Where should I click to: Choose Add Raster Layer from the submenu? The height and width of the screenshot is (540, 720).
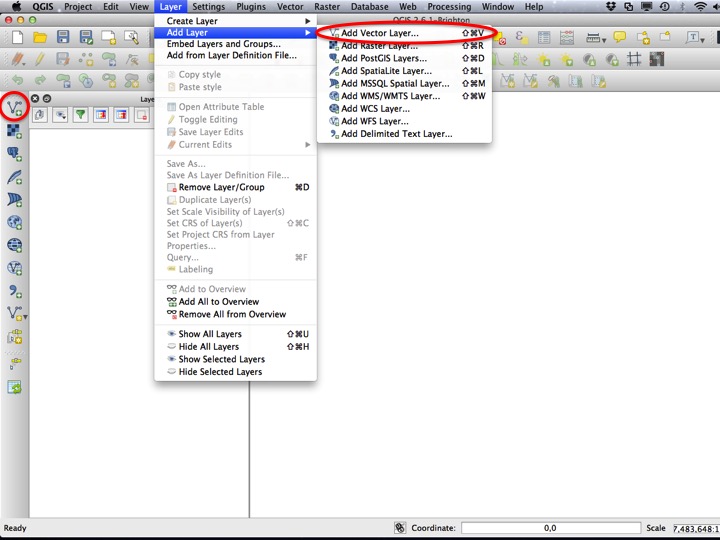(404, 46)
